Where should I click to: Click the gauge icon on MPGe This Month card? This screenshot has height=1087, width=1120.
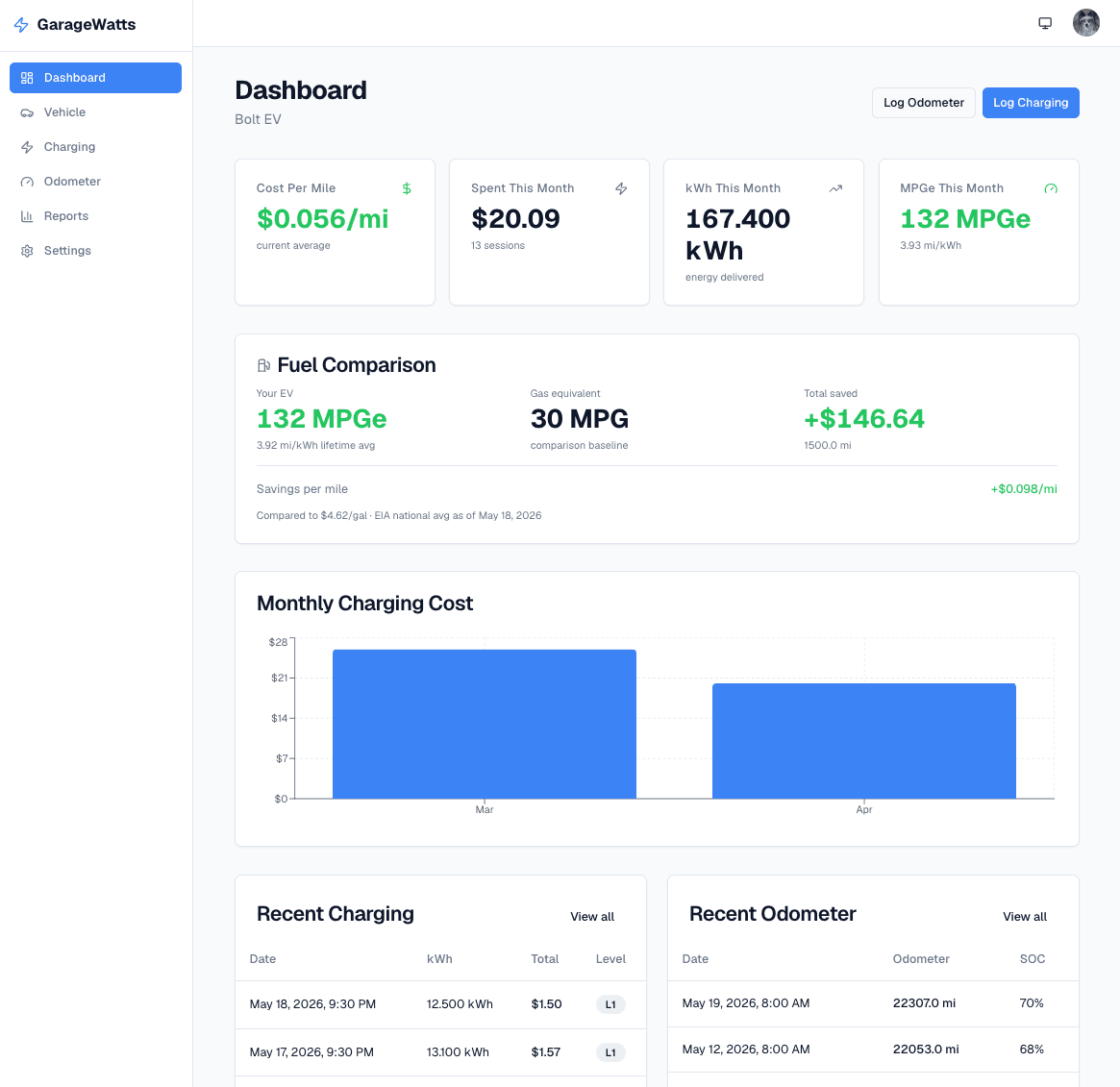[x=1051, y=188]
